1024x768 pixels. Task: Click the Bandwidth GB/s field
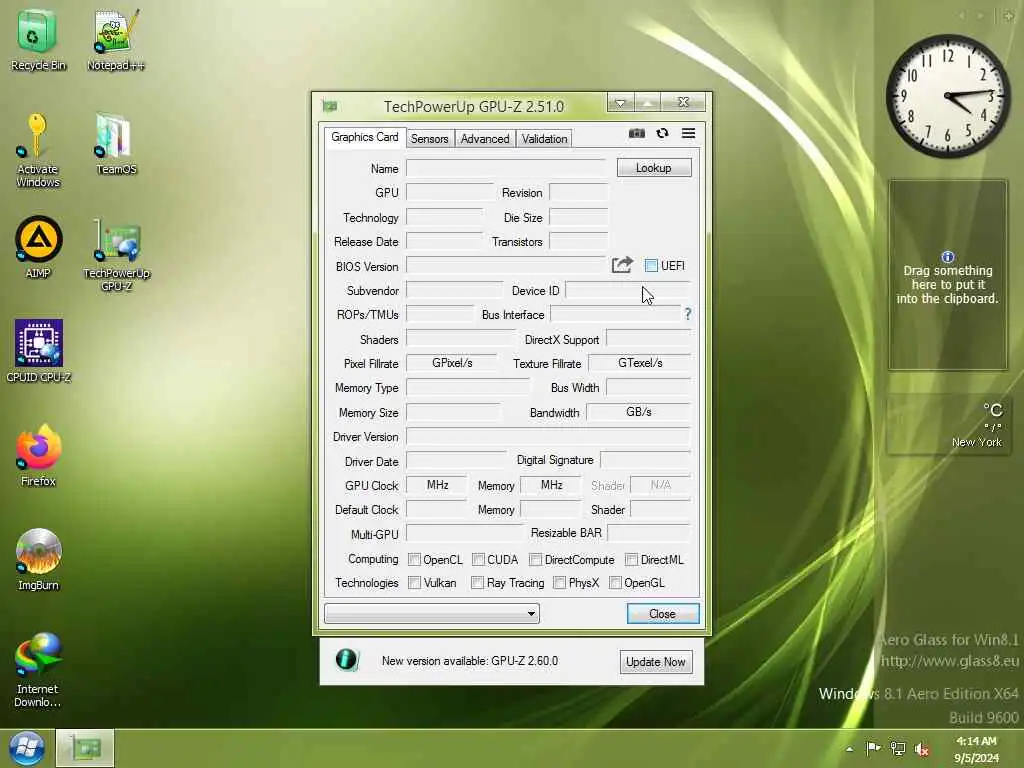[638, 412]
